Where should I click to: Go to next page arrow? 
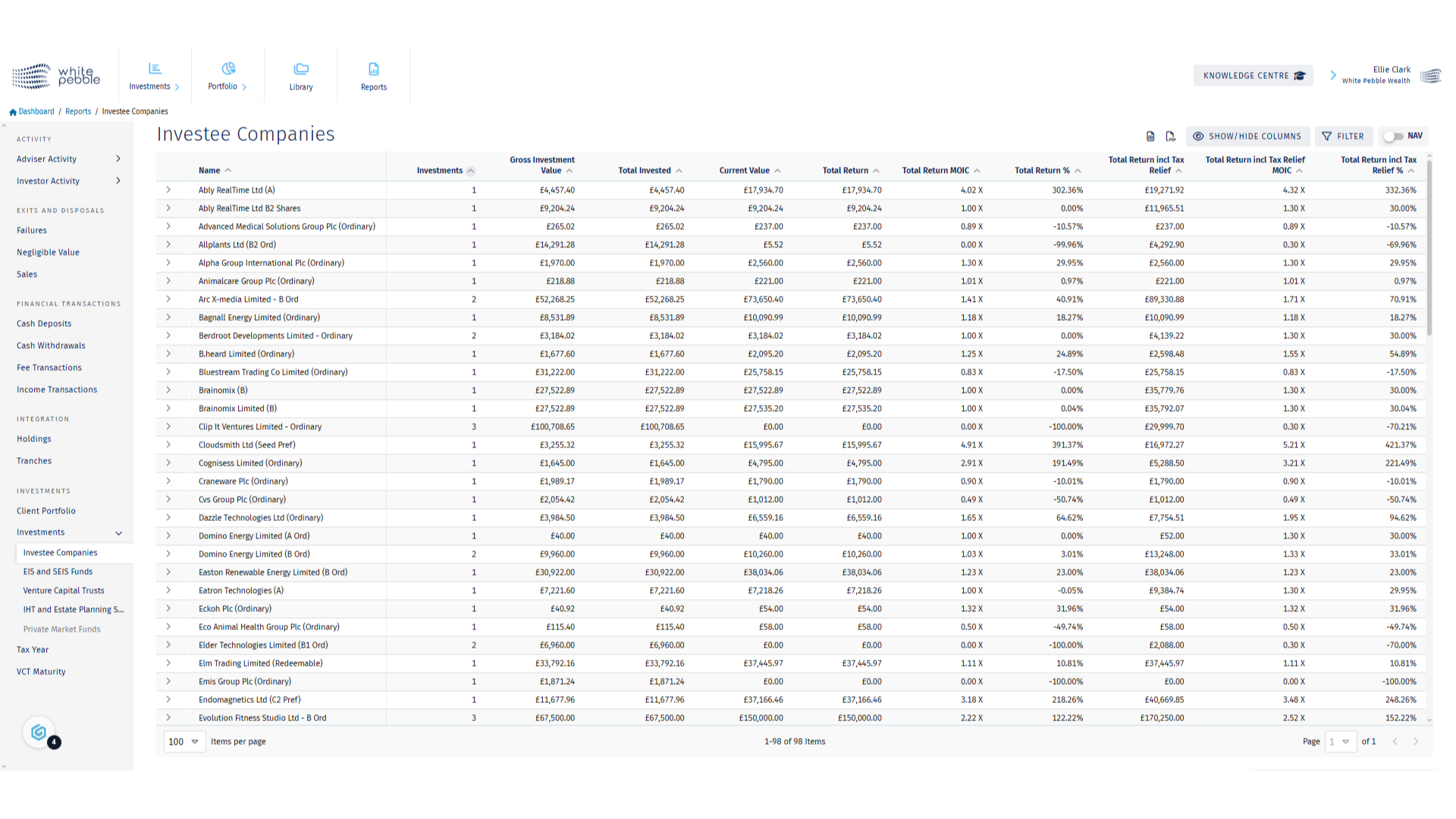point(1415,742)
